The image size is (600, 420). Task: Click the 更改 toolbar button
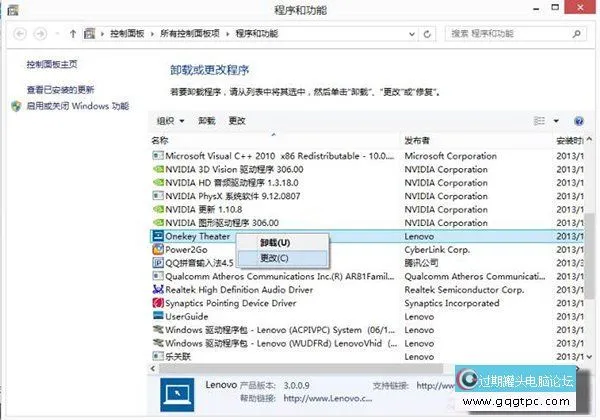pos(237,121)
